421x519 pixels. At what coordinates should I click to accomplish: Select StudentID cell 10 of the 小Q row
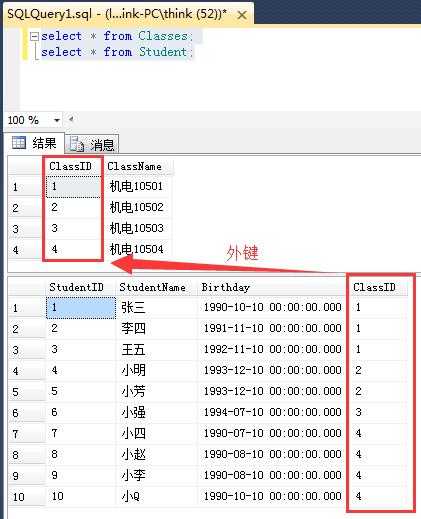click(81, 496)
